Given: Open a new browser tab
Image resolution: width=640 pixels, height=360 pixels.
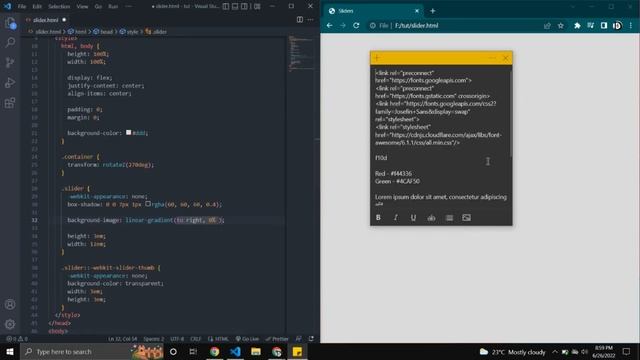Looking at the screenshot, I should click(433, 11).
